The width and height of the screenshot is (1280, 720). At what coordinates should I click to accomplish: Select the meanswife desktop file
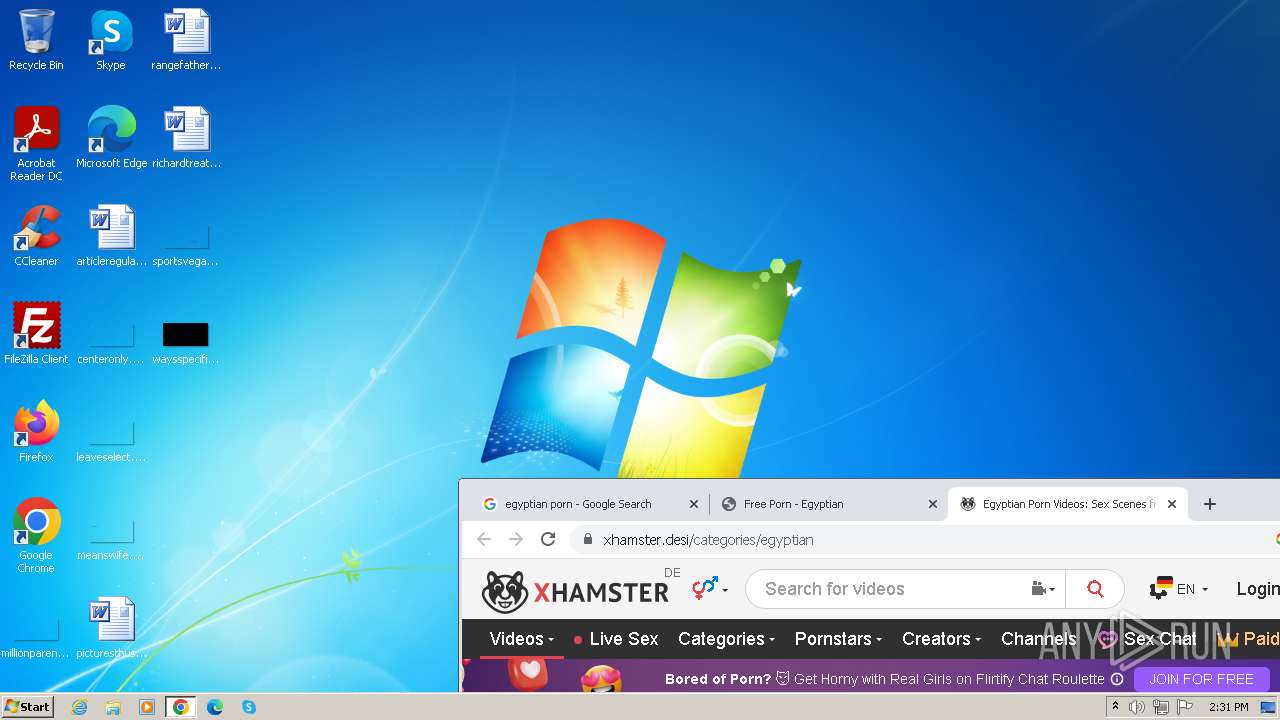tap(111, 540)
